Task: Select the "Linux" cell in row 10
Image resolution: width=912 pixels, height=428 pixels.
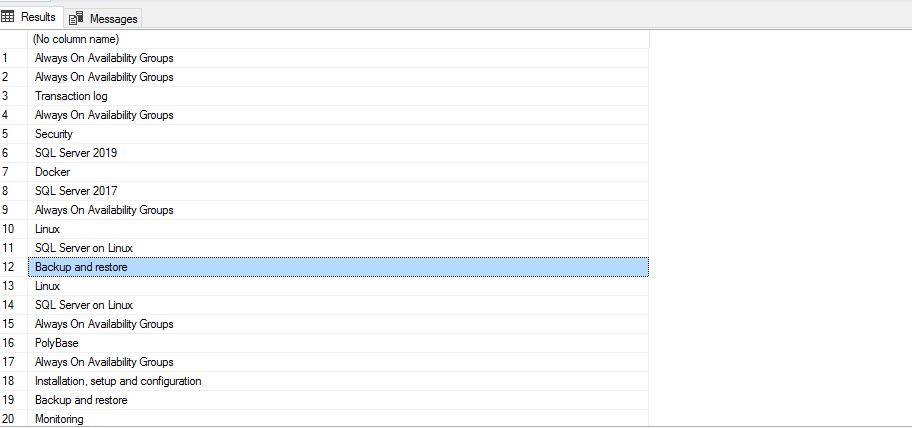Action: click(x=47, y=229)
